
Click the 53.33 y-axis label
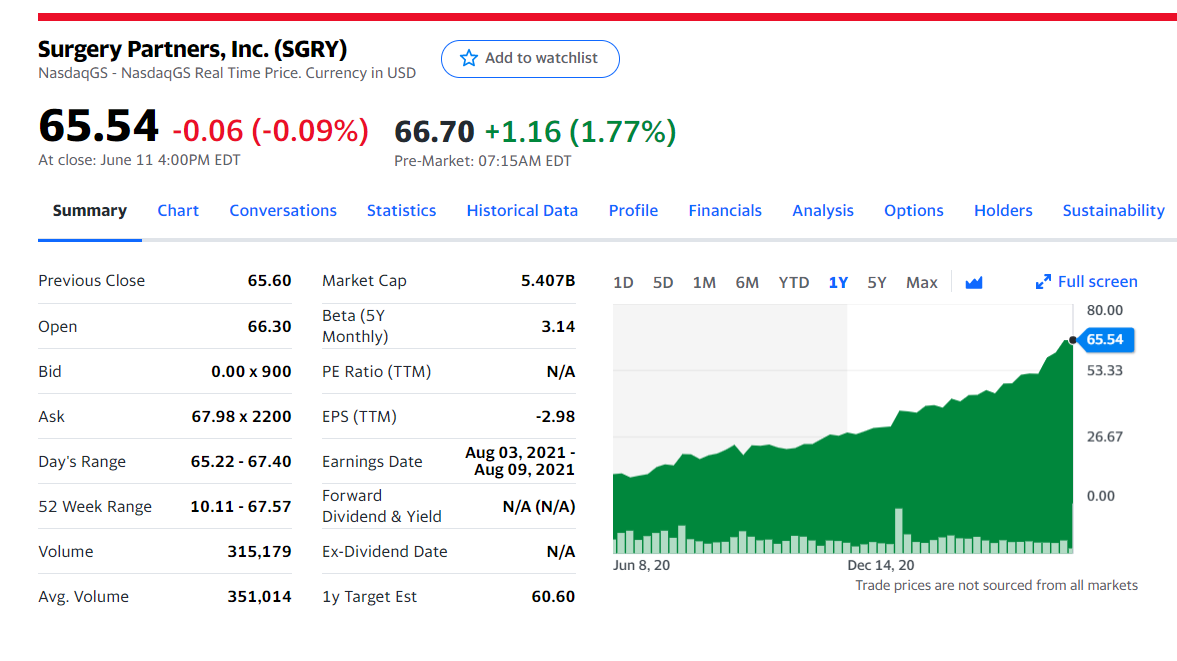1105,371
